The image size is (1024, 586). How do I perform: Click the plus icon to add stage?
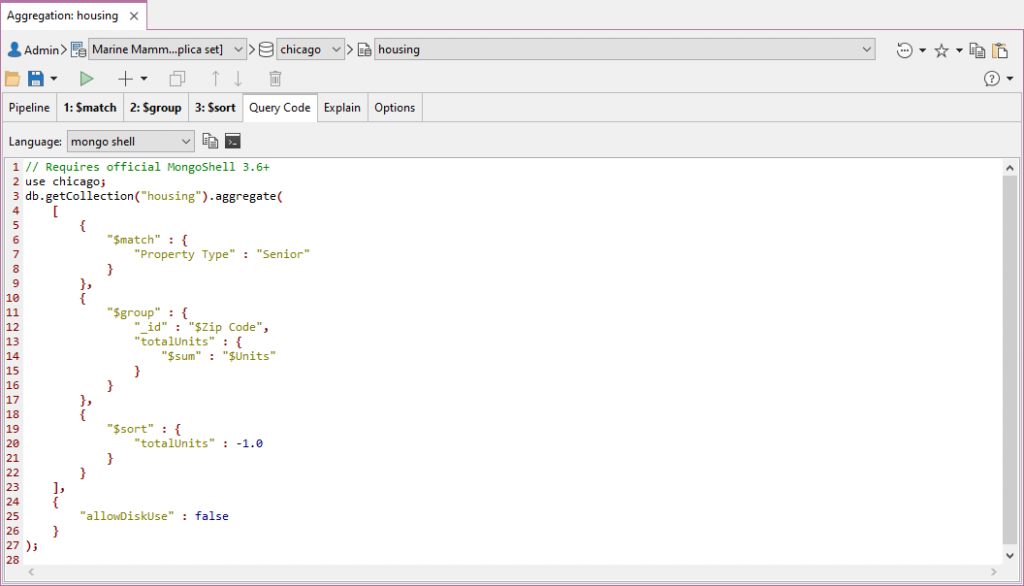point(125,78)
